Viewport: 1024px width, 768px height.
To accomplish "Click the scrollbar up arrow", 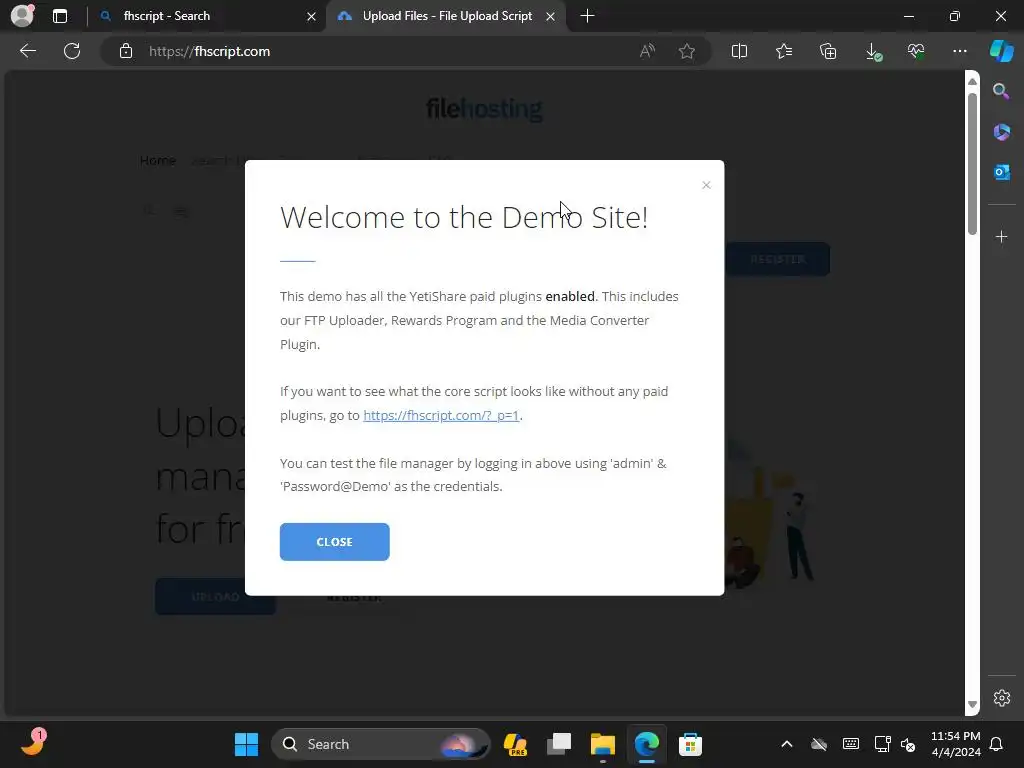I will (972, 81).
